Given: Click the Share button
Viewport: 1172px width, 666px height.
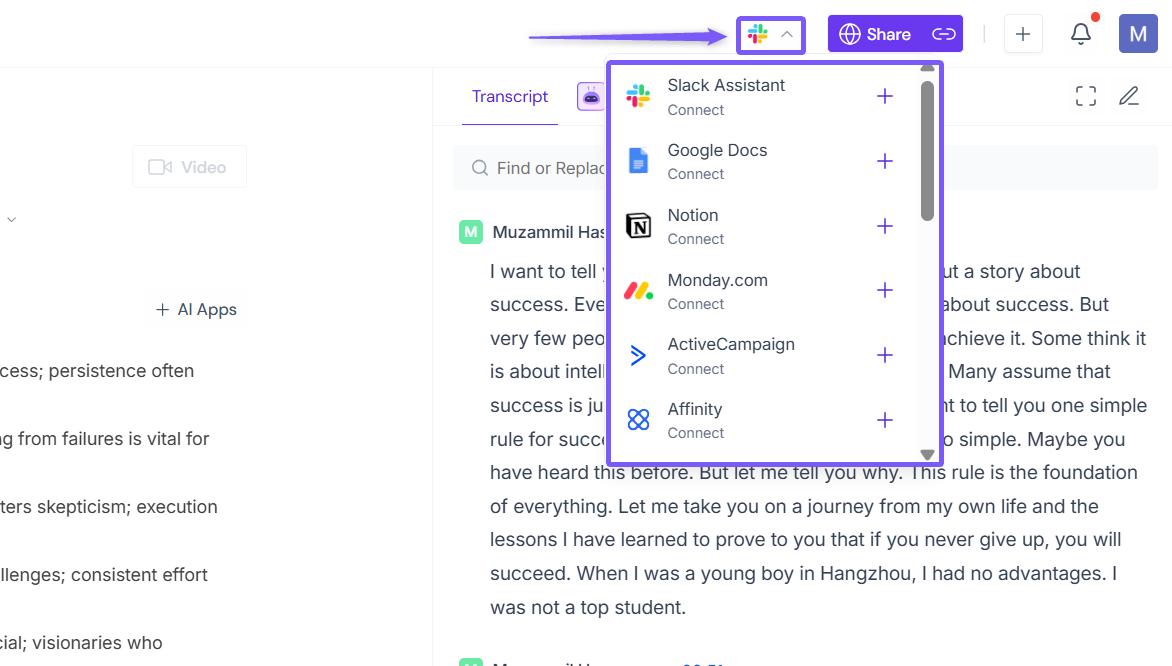Looking at the screenshot, I should tap(875, 34).
